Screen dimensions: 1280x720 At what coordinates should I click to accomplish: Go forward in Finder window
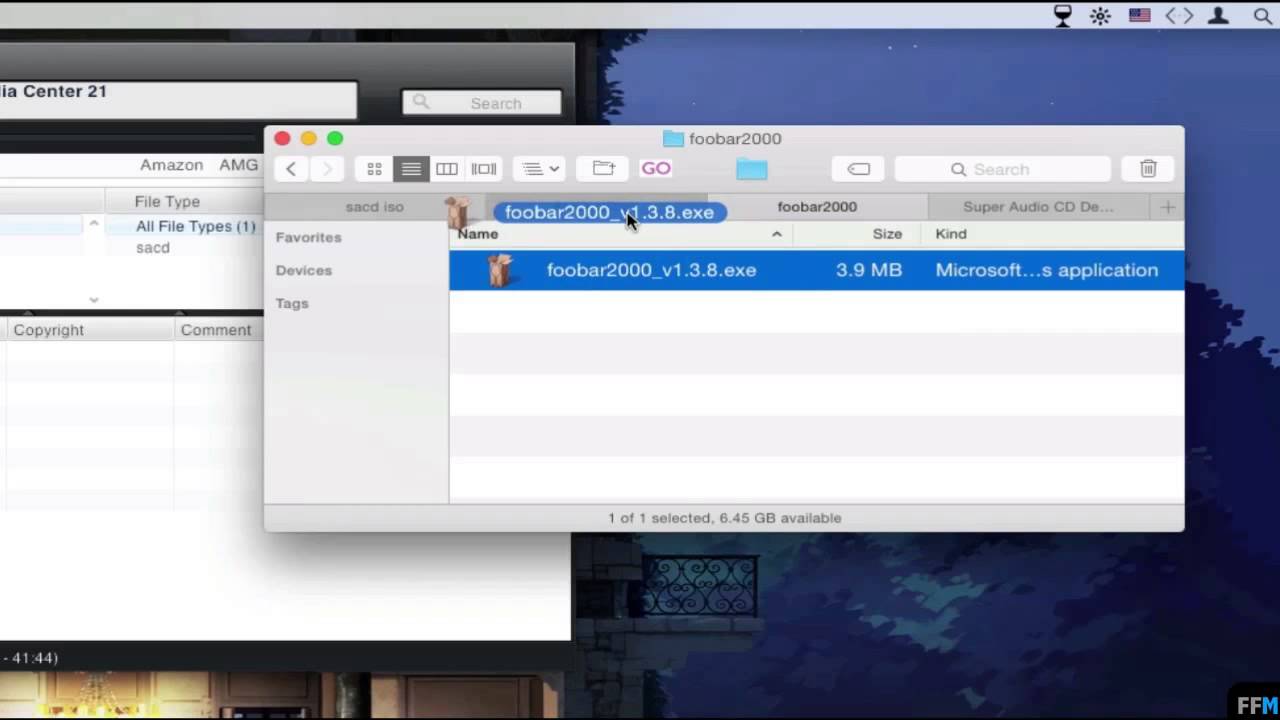(327, 169)
